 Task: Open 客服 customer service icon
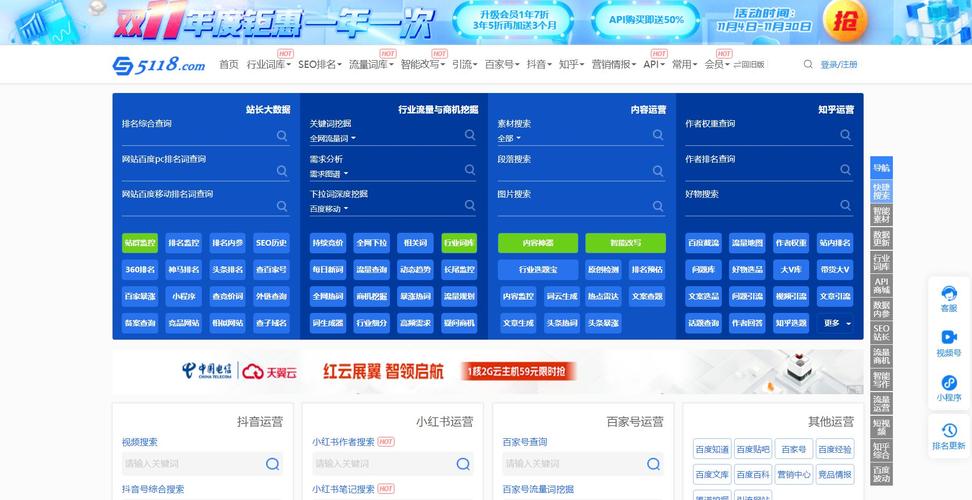point(948,293)
